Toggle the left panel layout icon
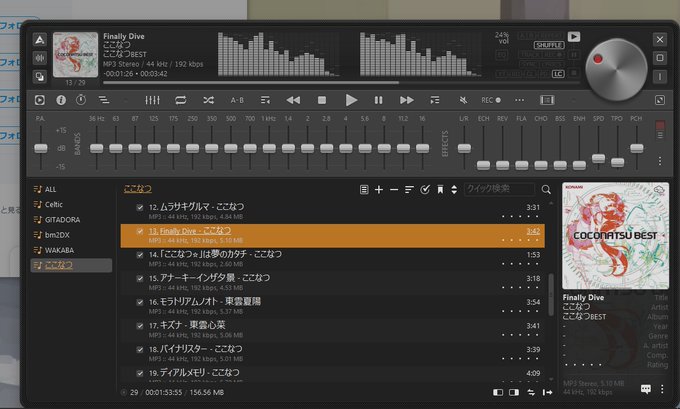 pyautogui.click(x=498, y=392)
